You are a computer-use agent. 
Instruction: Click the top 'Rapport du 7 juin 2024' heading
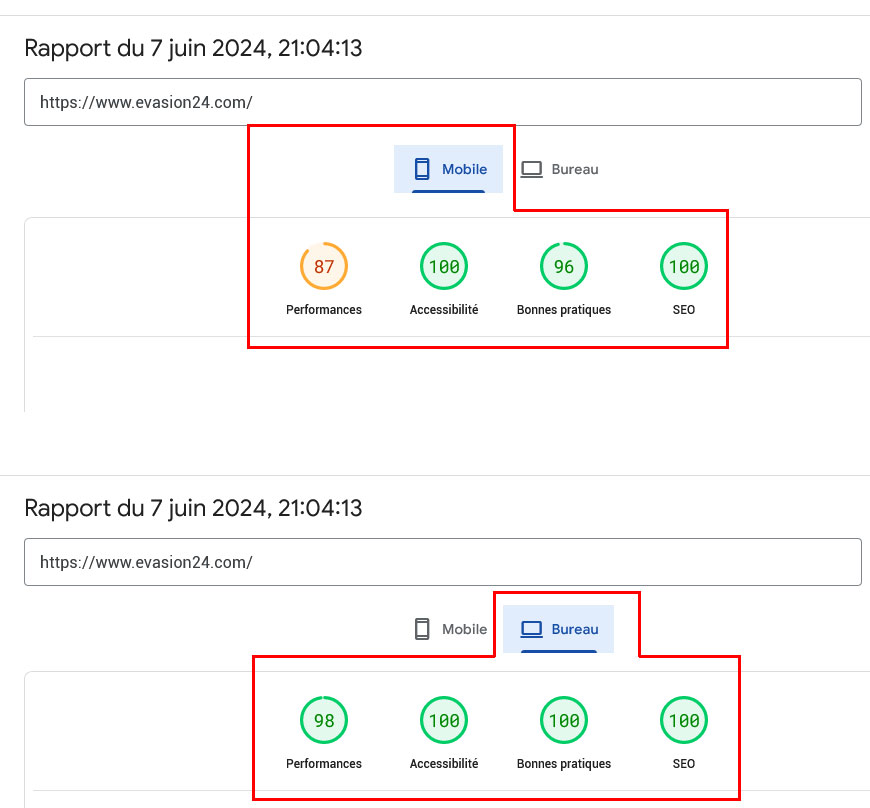click(x=193, y=48)
